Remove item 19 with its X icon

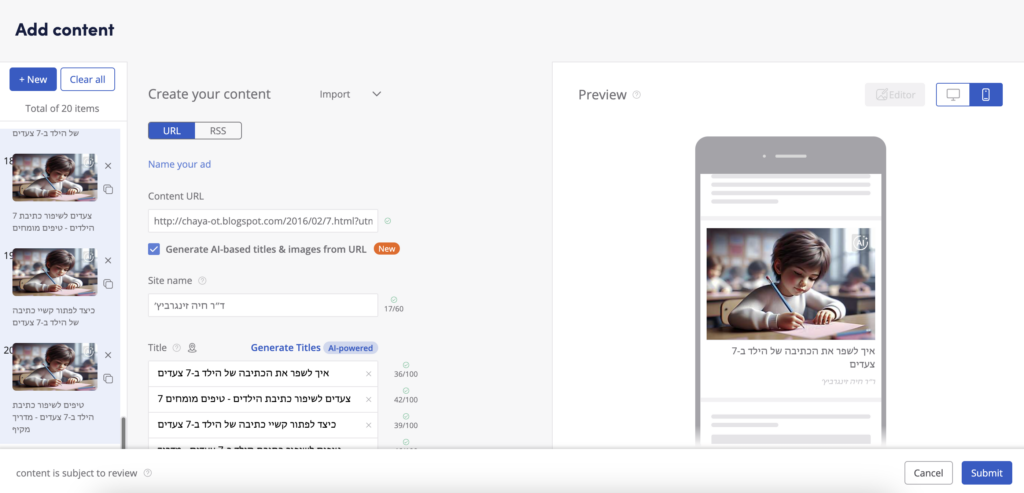tap(108, 261)
